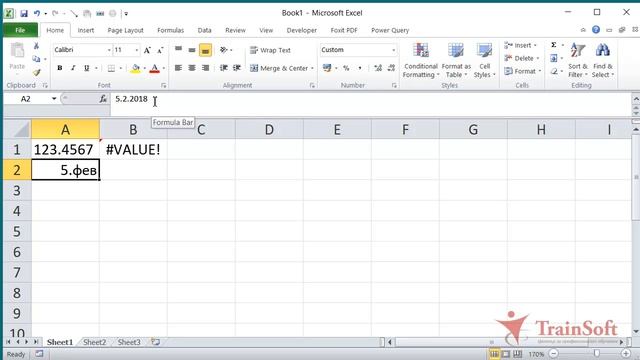The image size is (640, 360).
Task: Open the Data tab
Action: (x=204, y=30)
